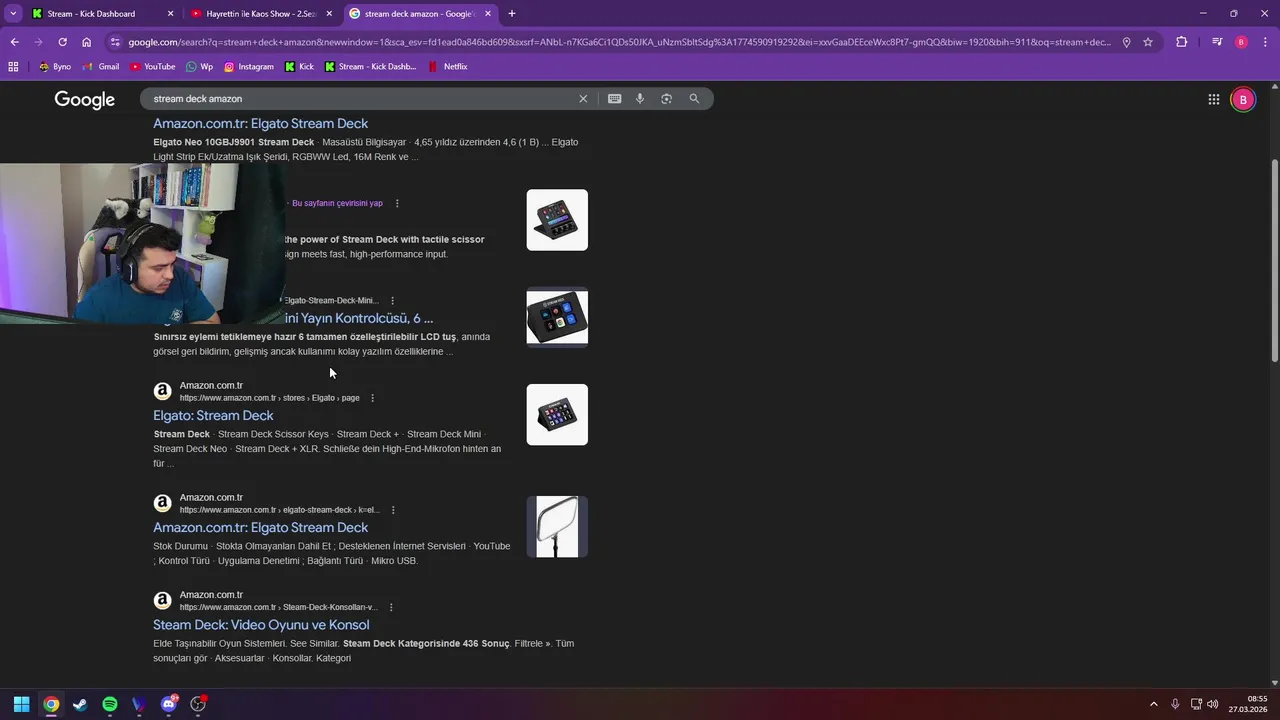Bookmark this page with the star

click(x=1148, y=42)
